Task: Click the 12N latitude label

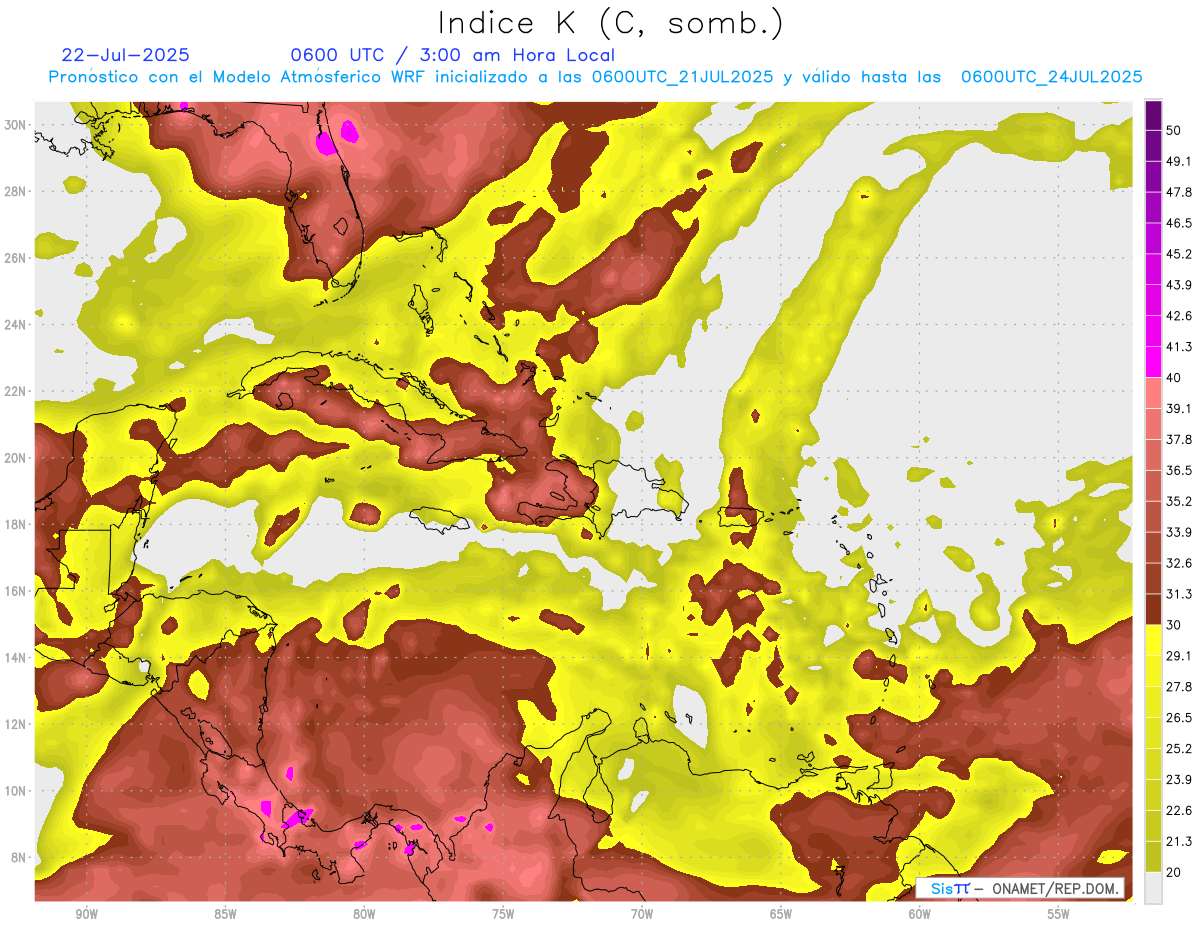Action: pos(16,724)
